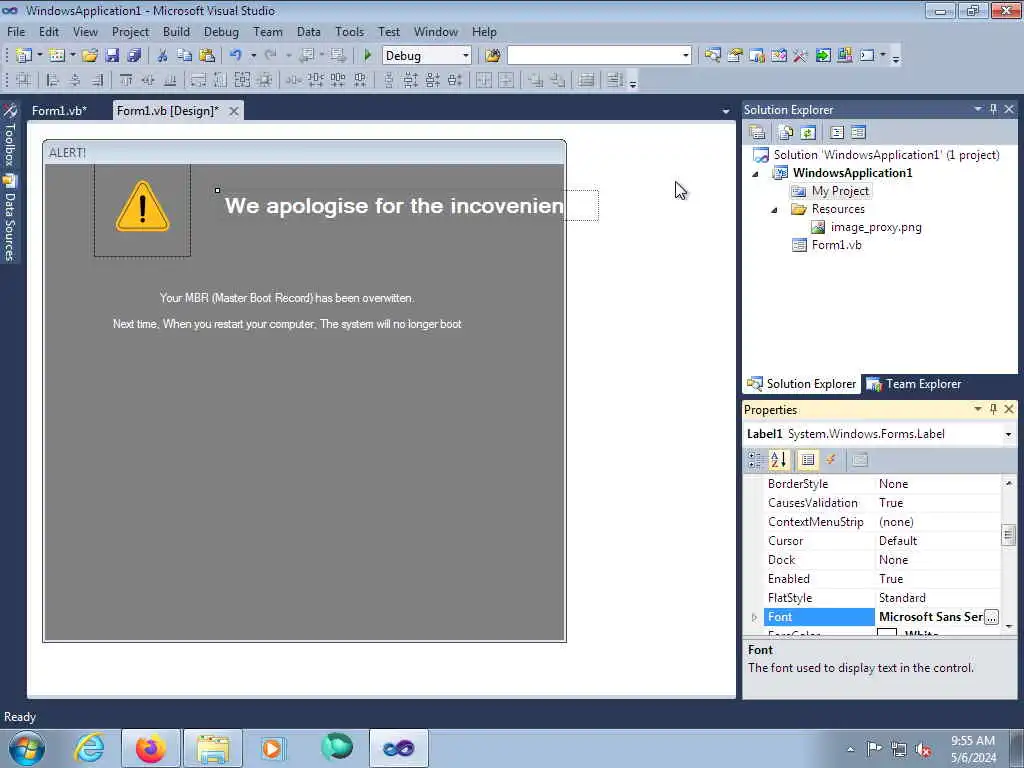Open the Debug configuration dropdown

pyautogui.click(x=466, y=56)
